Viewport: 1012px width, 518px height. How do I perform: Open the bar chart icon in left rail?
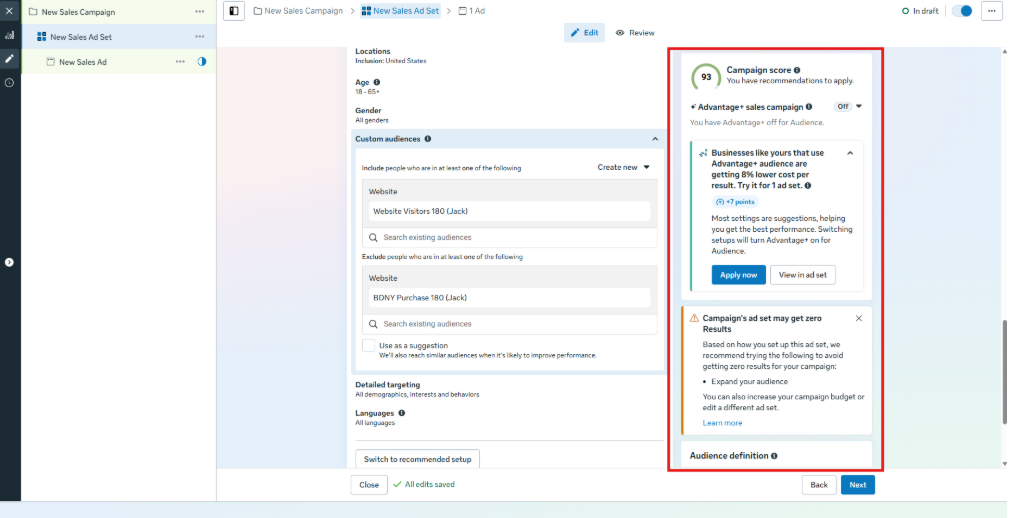[9, 35]
